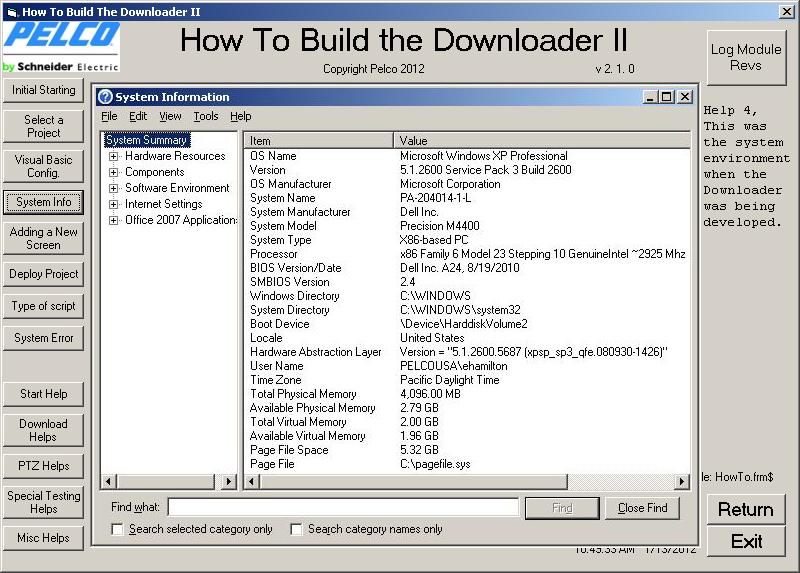Image resolution: width=800 pixels, height=573 pixels.
Task: Select the Processor row
Action: [x=467, y=254]
